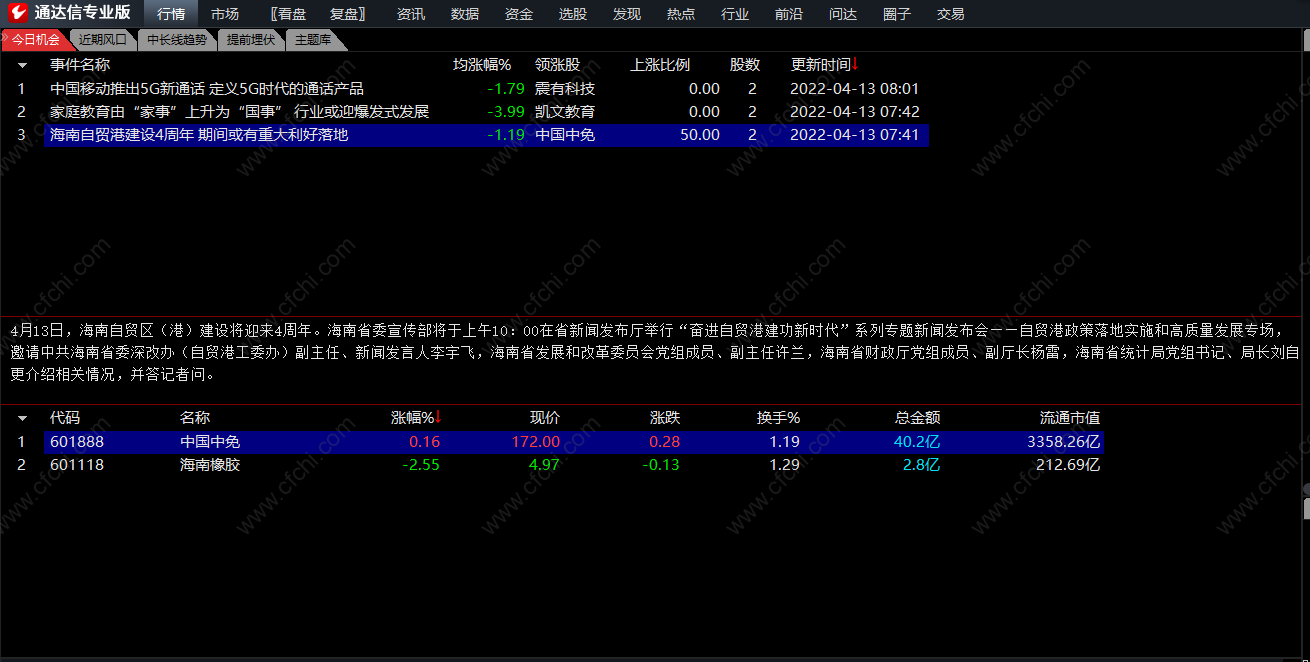Click the 172.00 current price
1310x662 pixels.
(x=537, y=441)
